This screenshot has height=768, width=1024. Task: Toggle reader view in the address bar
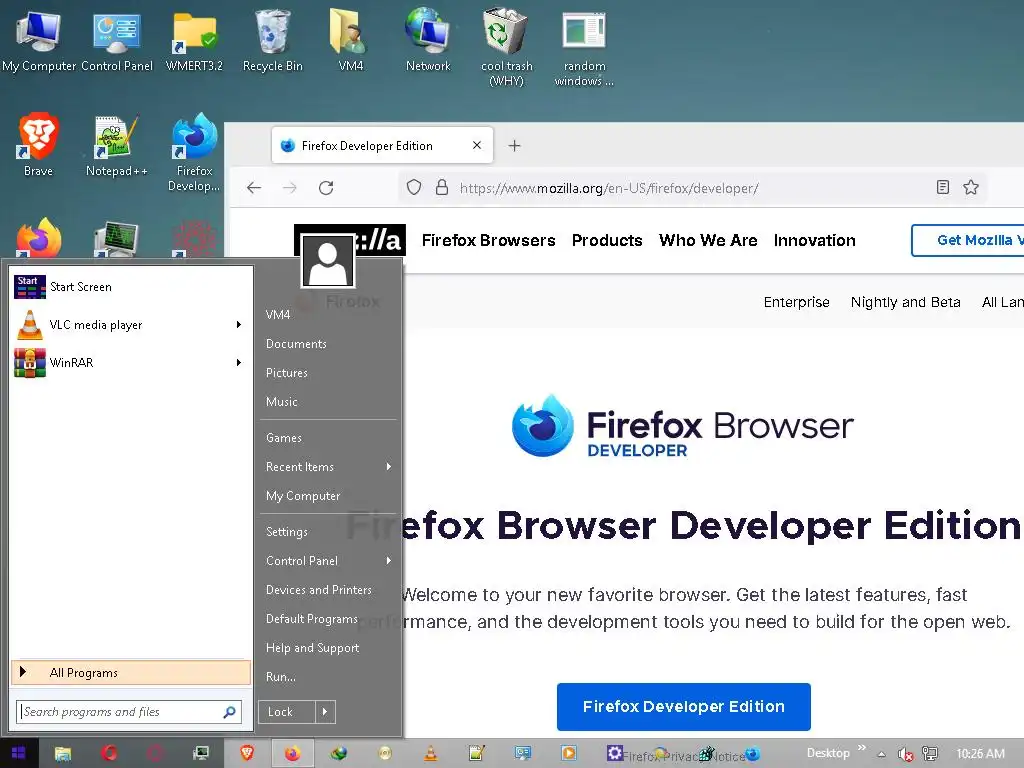[x=942, y=187]
